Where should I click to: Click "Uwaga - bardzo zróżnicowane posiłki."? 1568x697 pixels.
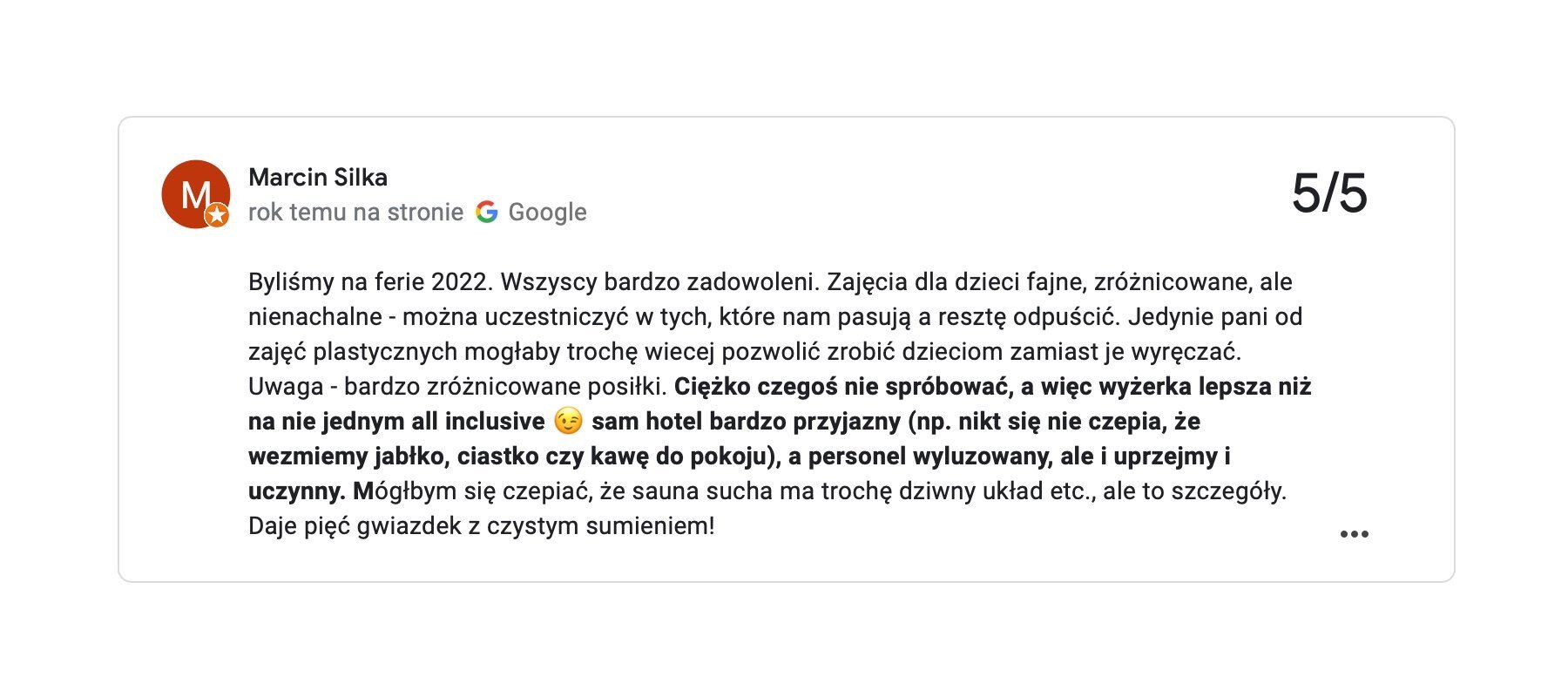click(457, 386)
